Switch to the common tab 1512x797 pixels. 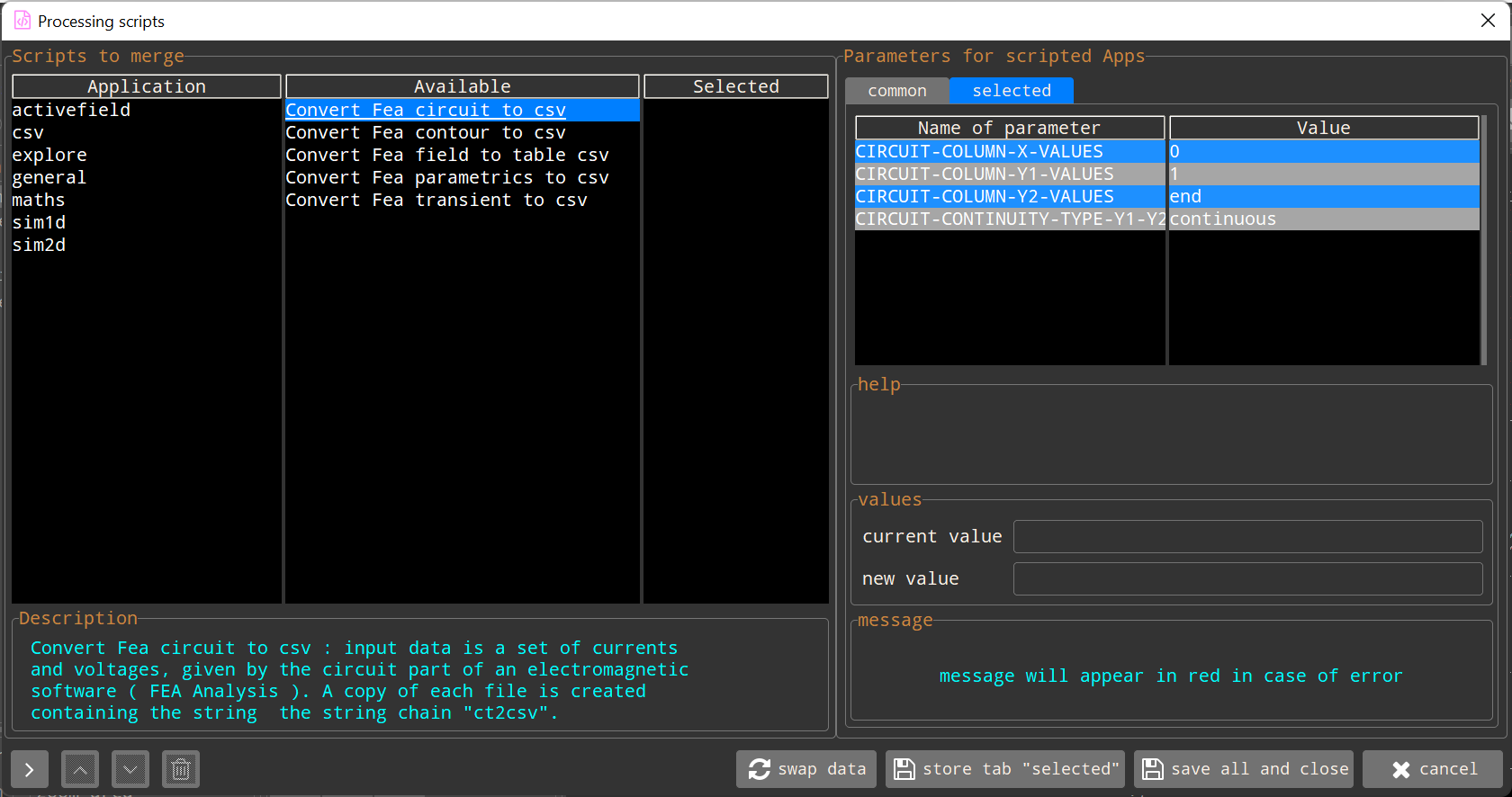pyautogui.click(x=896, y=91)
